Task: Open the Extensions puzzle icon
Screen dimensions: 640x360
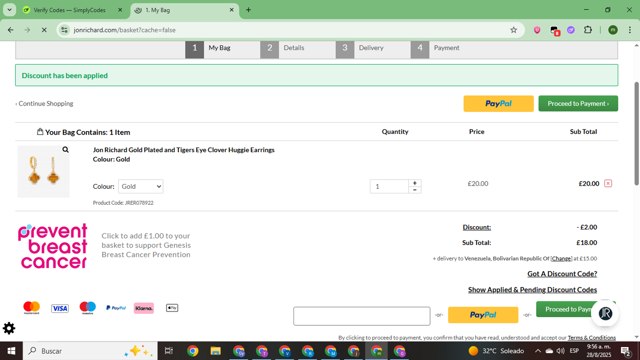Action: pyautogui.click(x=588, y=30)
